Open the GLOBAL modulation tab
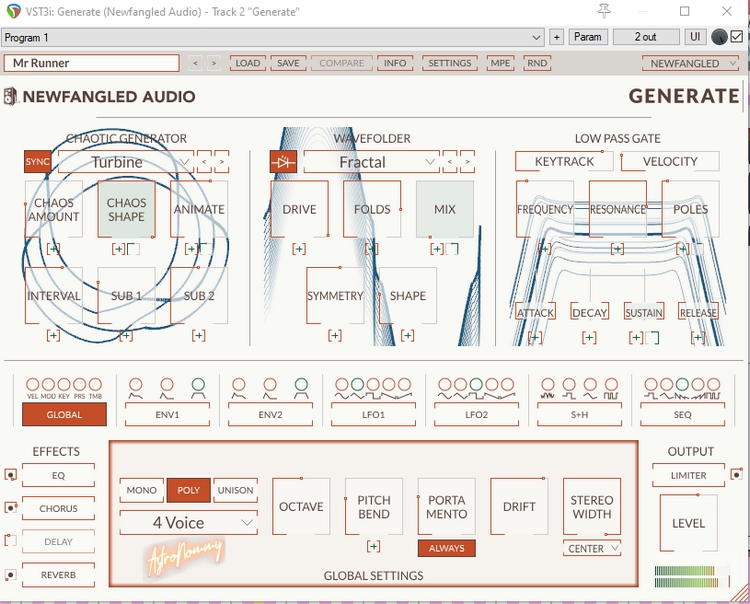 point(64,415)
